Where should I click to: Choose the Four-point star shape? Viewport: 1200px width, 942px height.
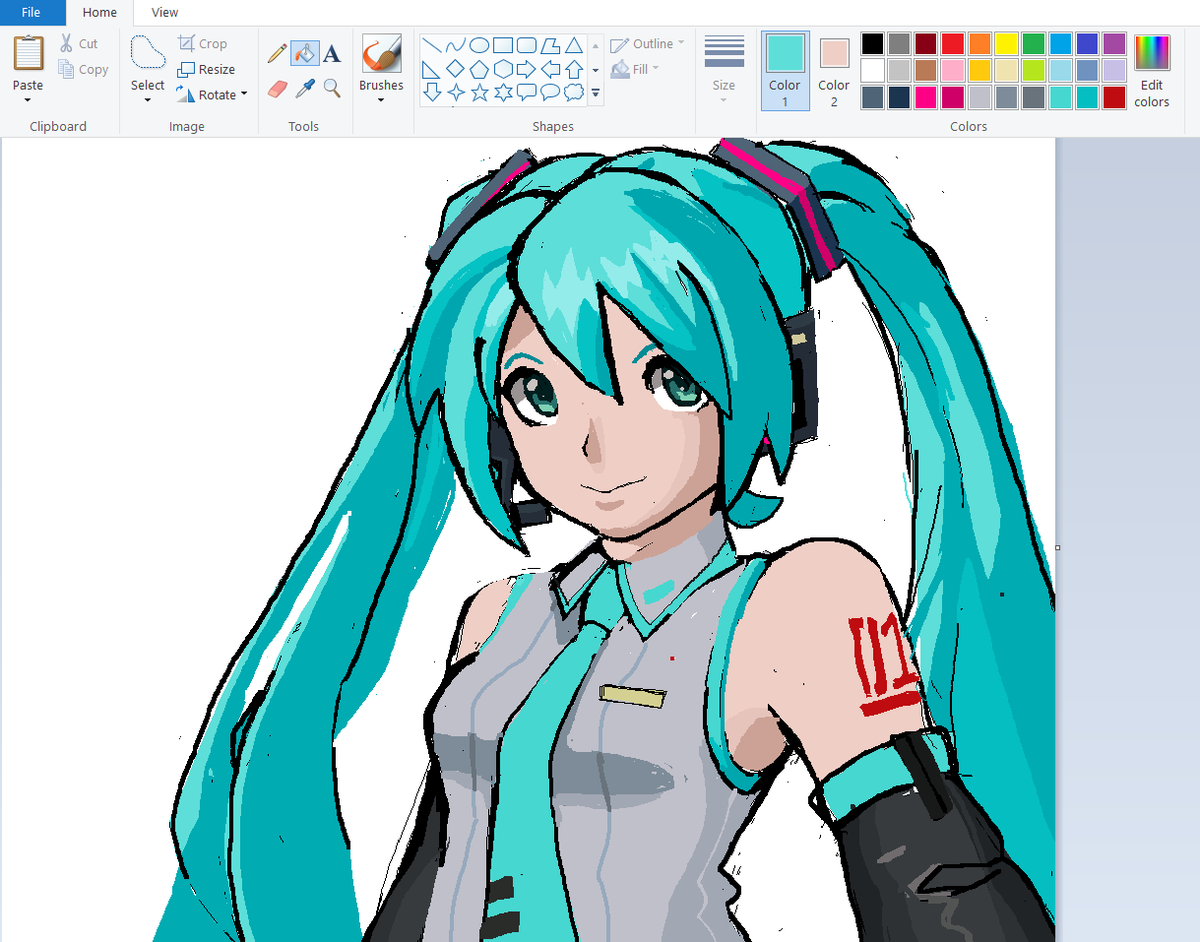(x=456, y=93)
